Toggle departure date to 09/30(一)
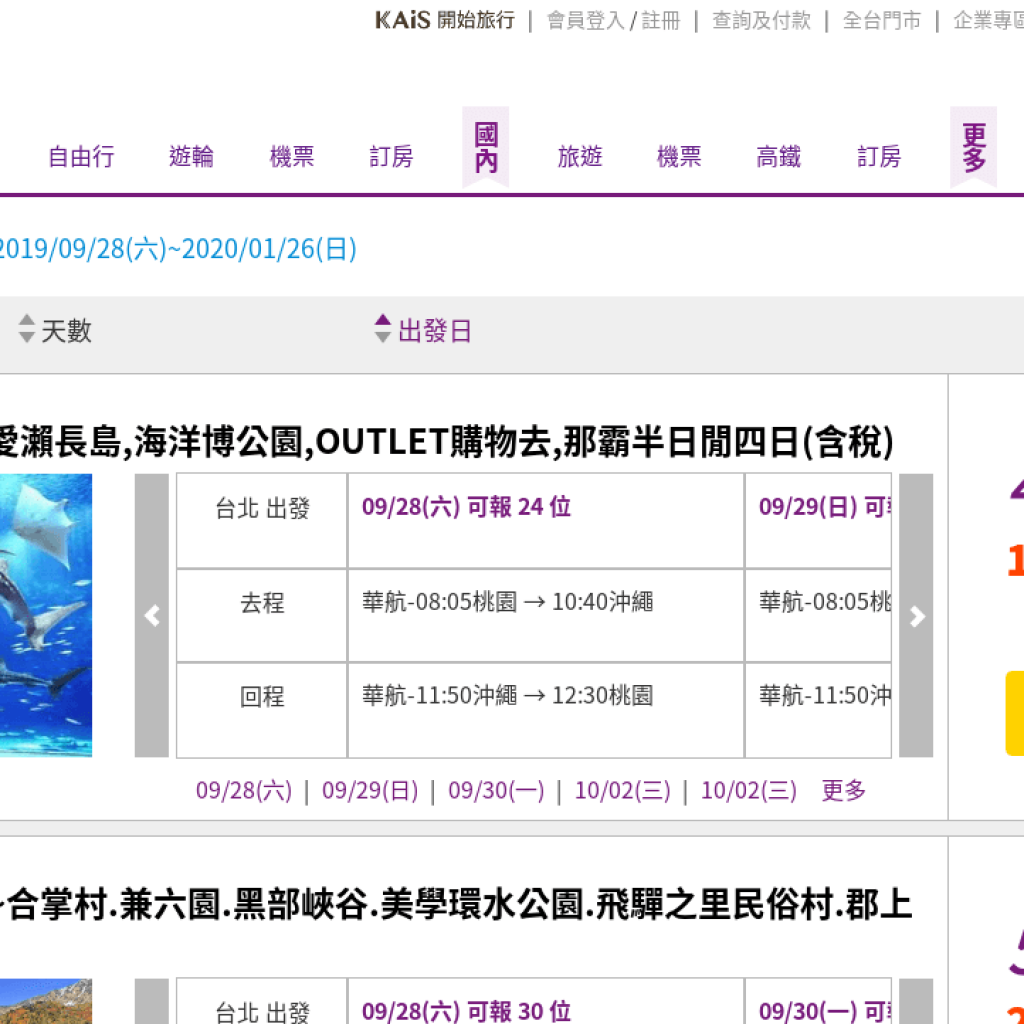This screenshot has width=1024, height=1024. 495,790
